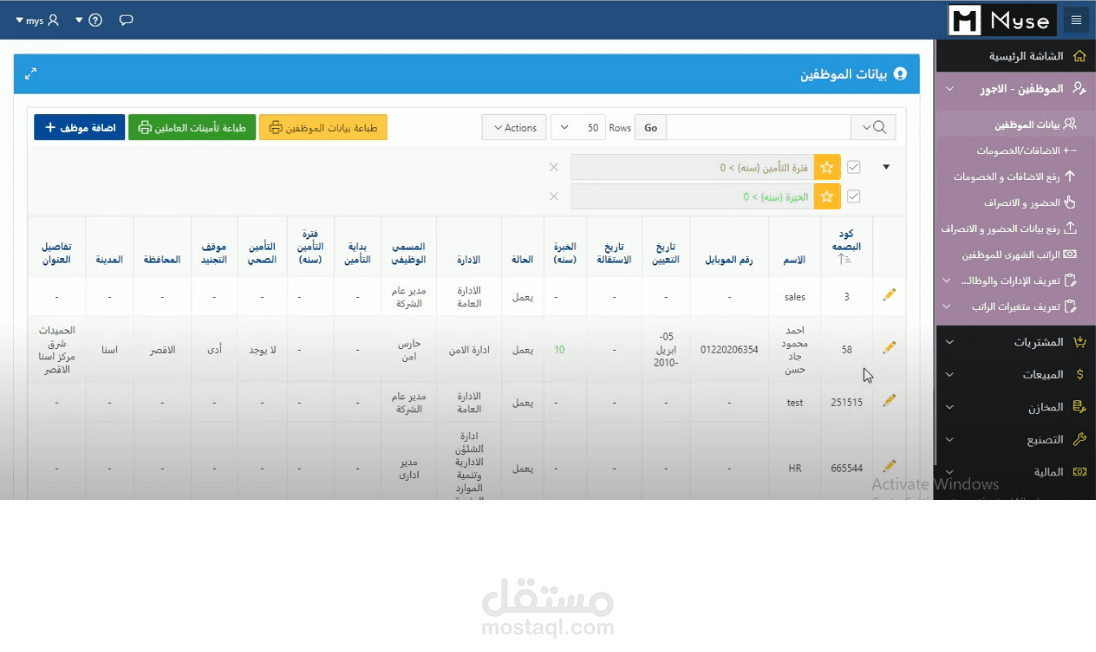Remove the فترة التأمين filter with X

tap(554, 167)
